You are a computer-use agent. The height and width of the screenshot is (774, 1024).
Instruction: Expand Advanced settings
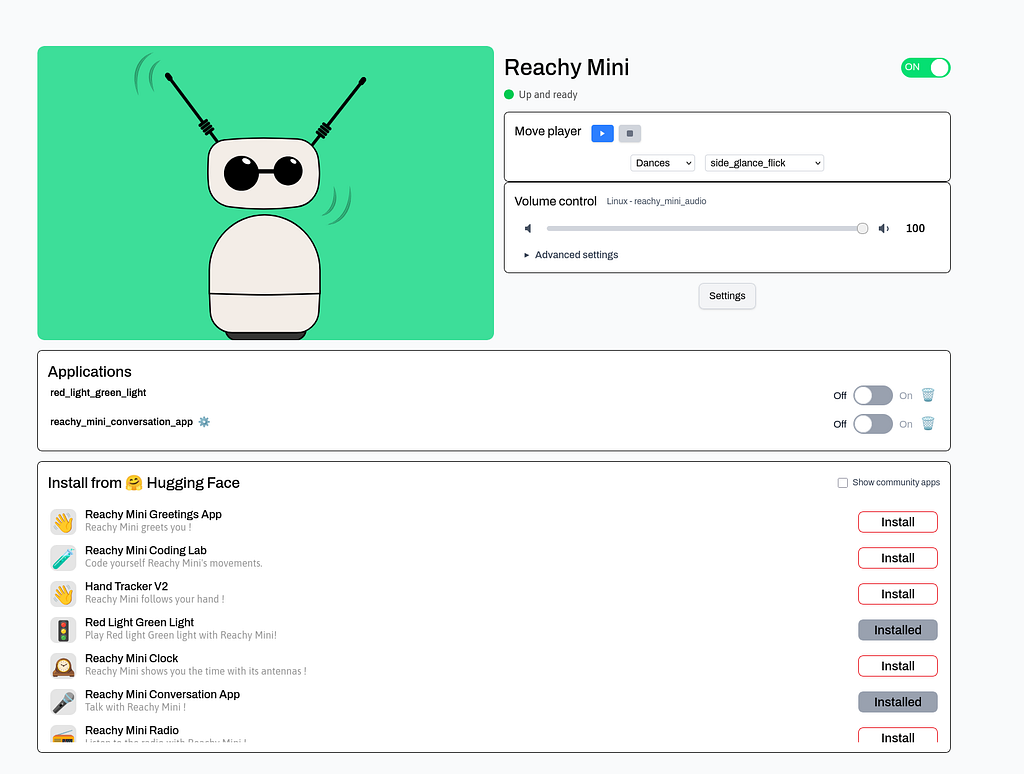pyautogui.click(x=571, y=255)
